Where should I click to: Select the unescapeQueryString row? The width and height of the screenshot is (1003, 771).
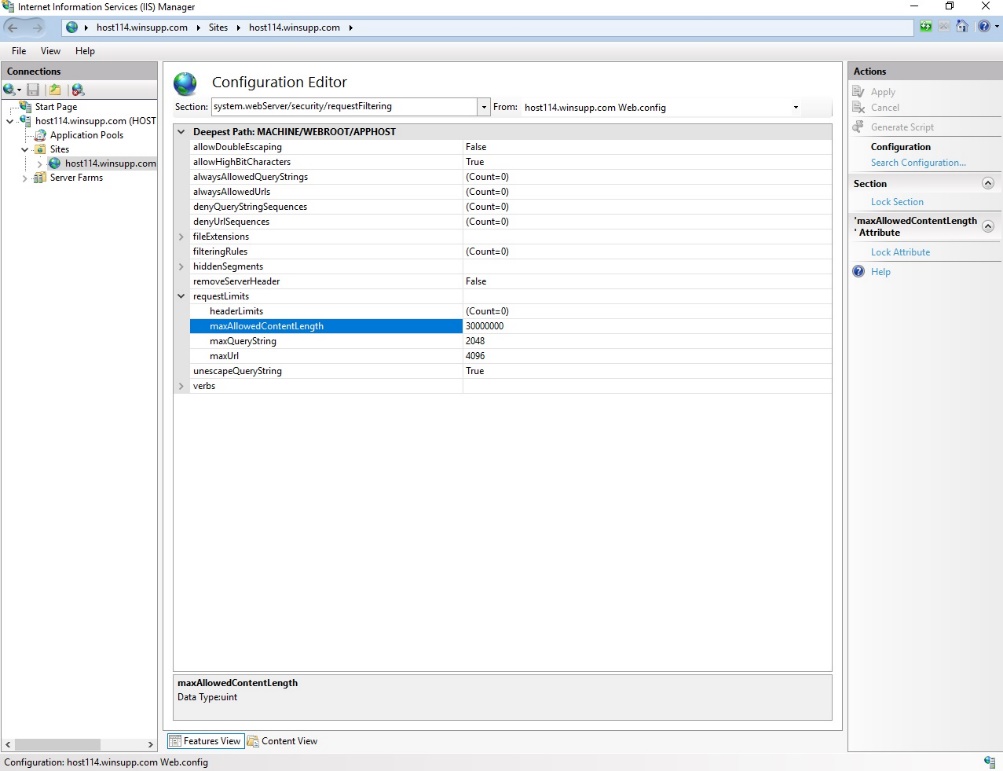tap(510, 371)
